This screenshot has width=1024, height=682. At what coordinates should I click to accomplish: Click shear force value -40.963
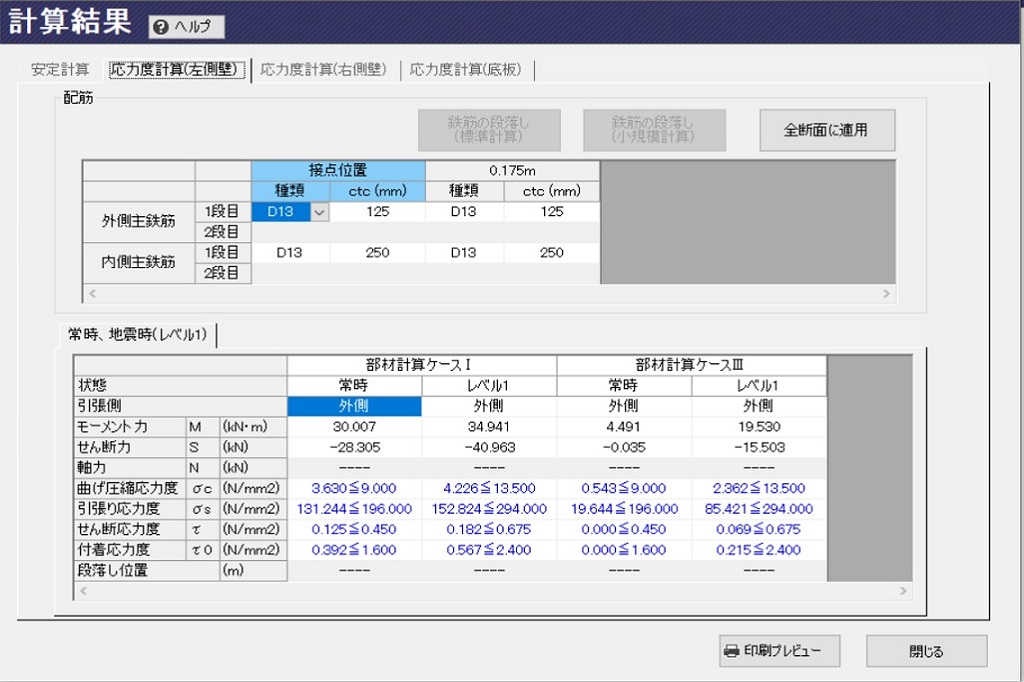[489, 447]
